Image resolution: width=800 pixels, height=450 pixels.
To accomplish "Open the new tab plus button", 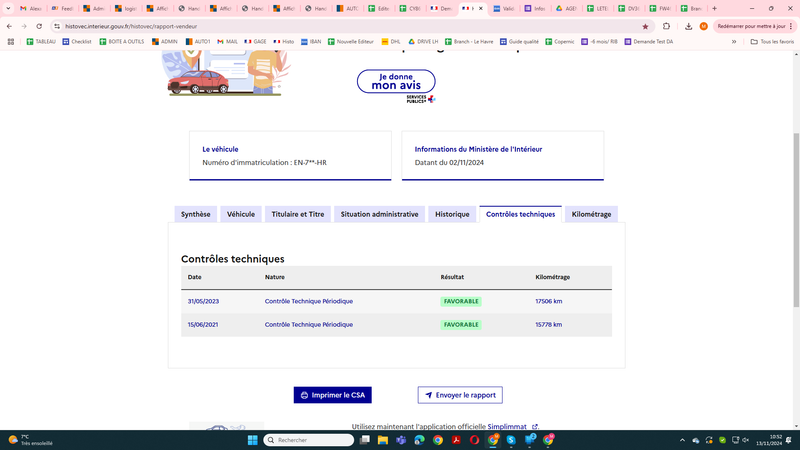I will click(714, 8).
